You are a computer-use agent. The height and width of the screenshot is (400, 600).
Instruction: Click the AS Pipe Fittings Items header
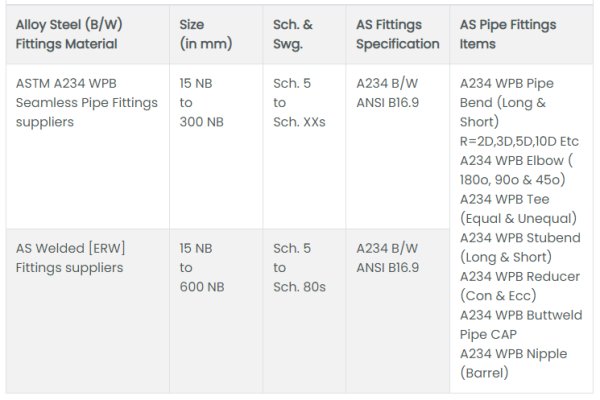(x=507, y=33)
